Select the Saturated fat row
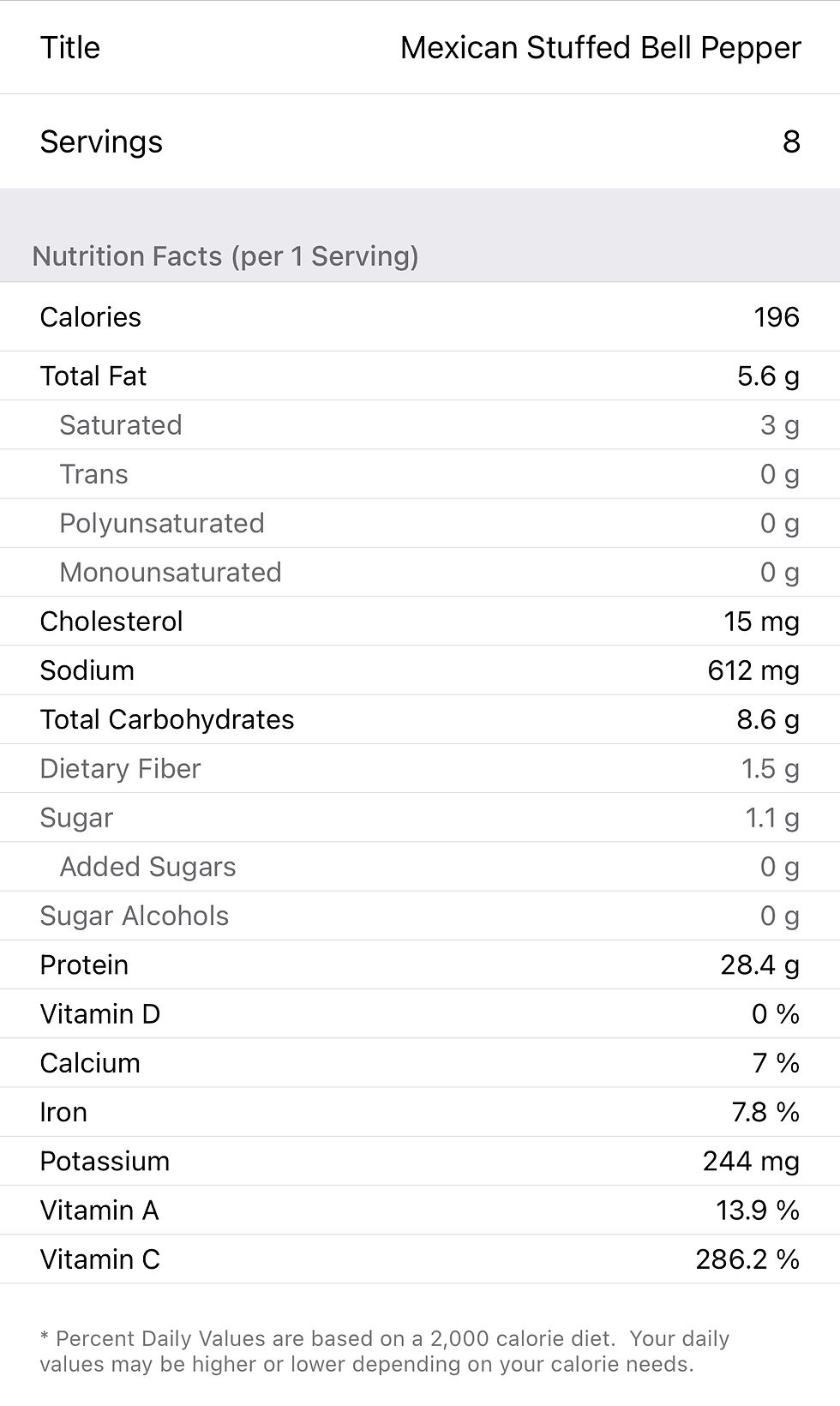840x1406 pixels. pyautogui.click(x=420, y=425)
